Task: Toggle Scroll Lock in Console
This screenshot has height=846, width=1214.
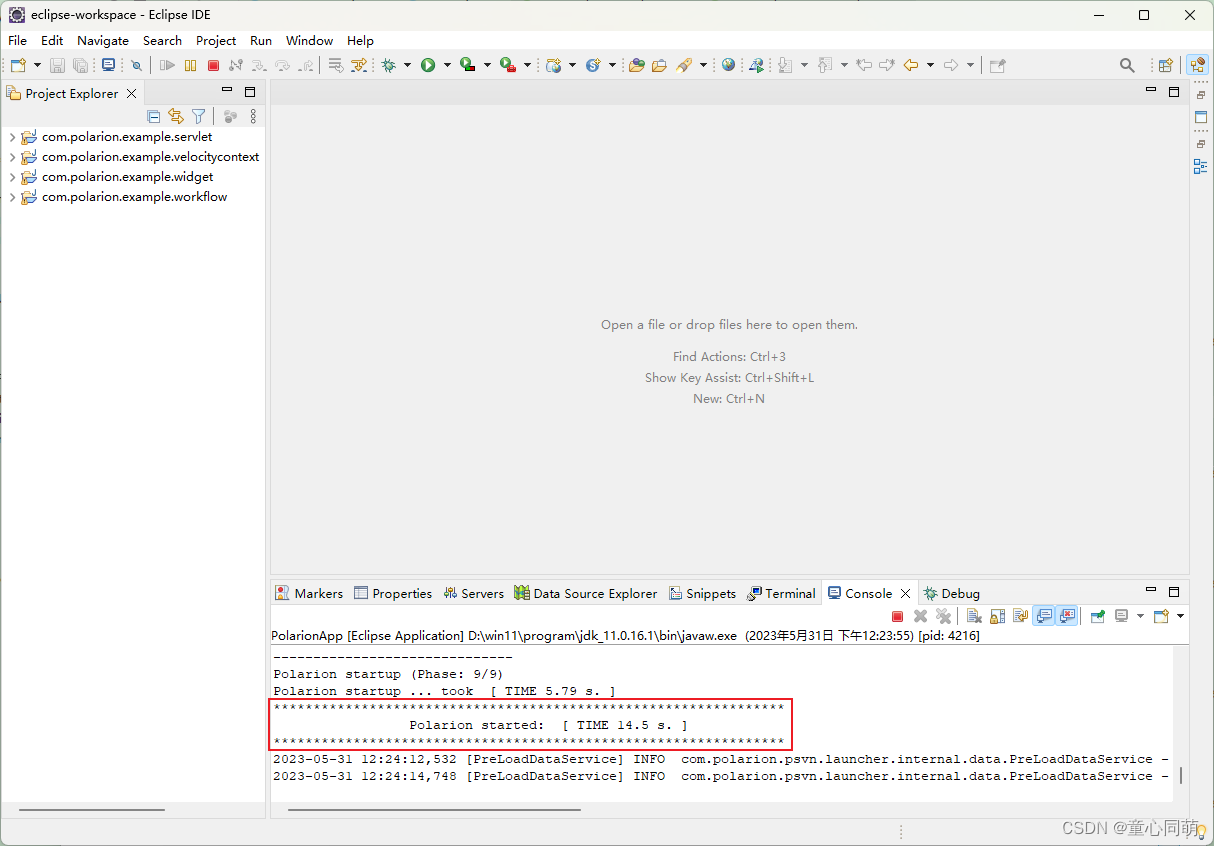Action: 997,616
